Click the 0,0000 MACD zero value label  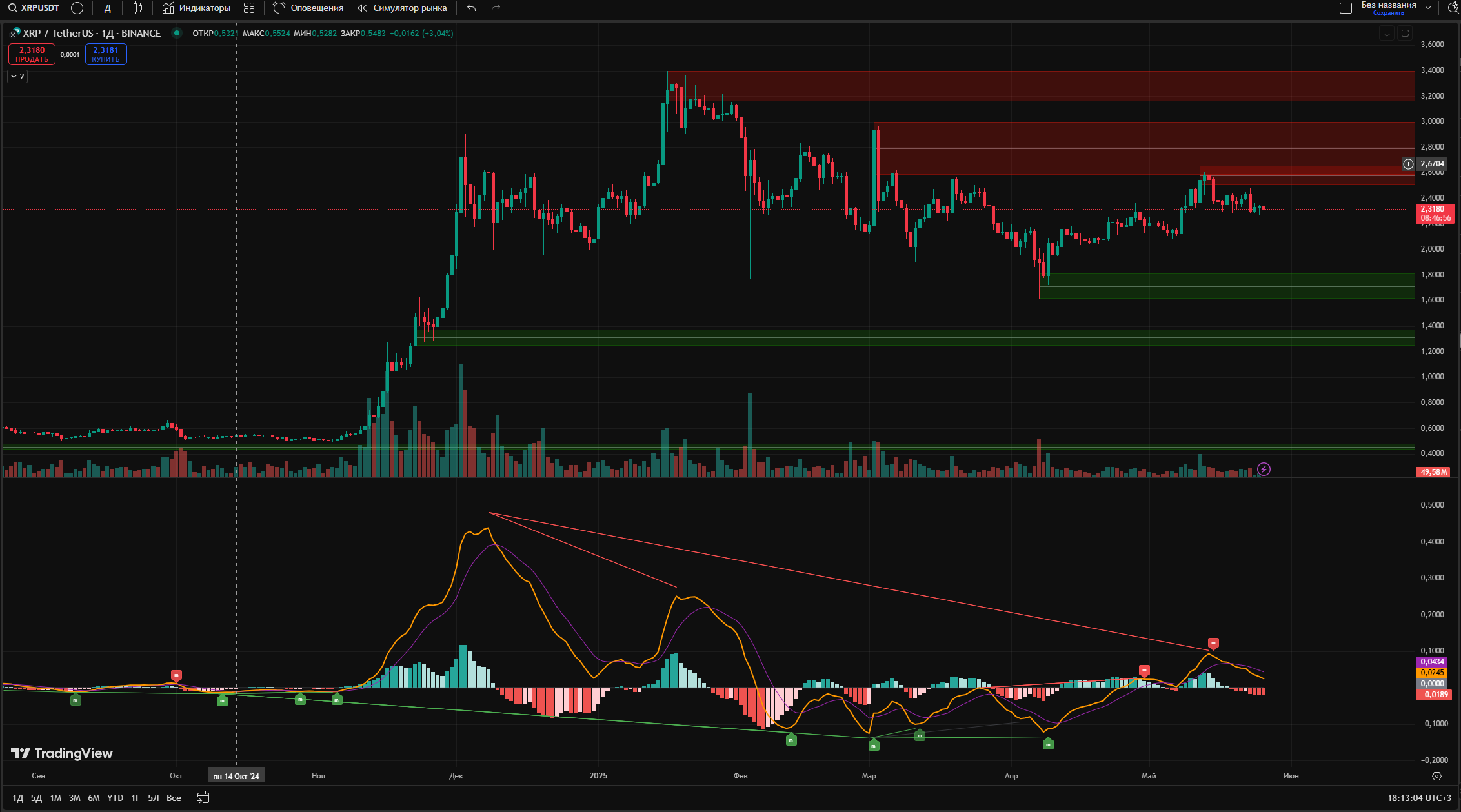1433,684
